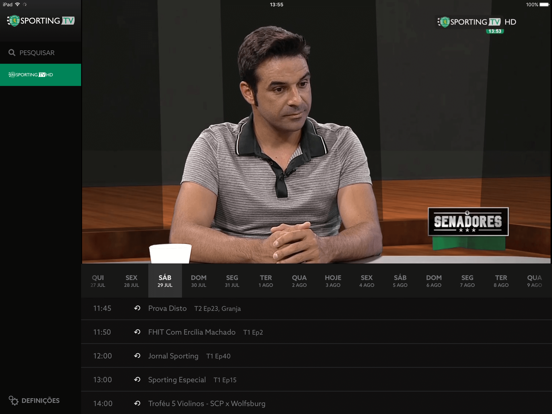The height and width of the screenshot is (414, 552).
Task: Open Jornal Sporting programme title
Action: pos(173,356)
